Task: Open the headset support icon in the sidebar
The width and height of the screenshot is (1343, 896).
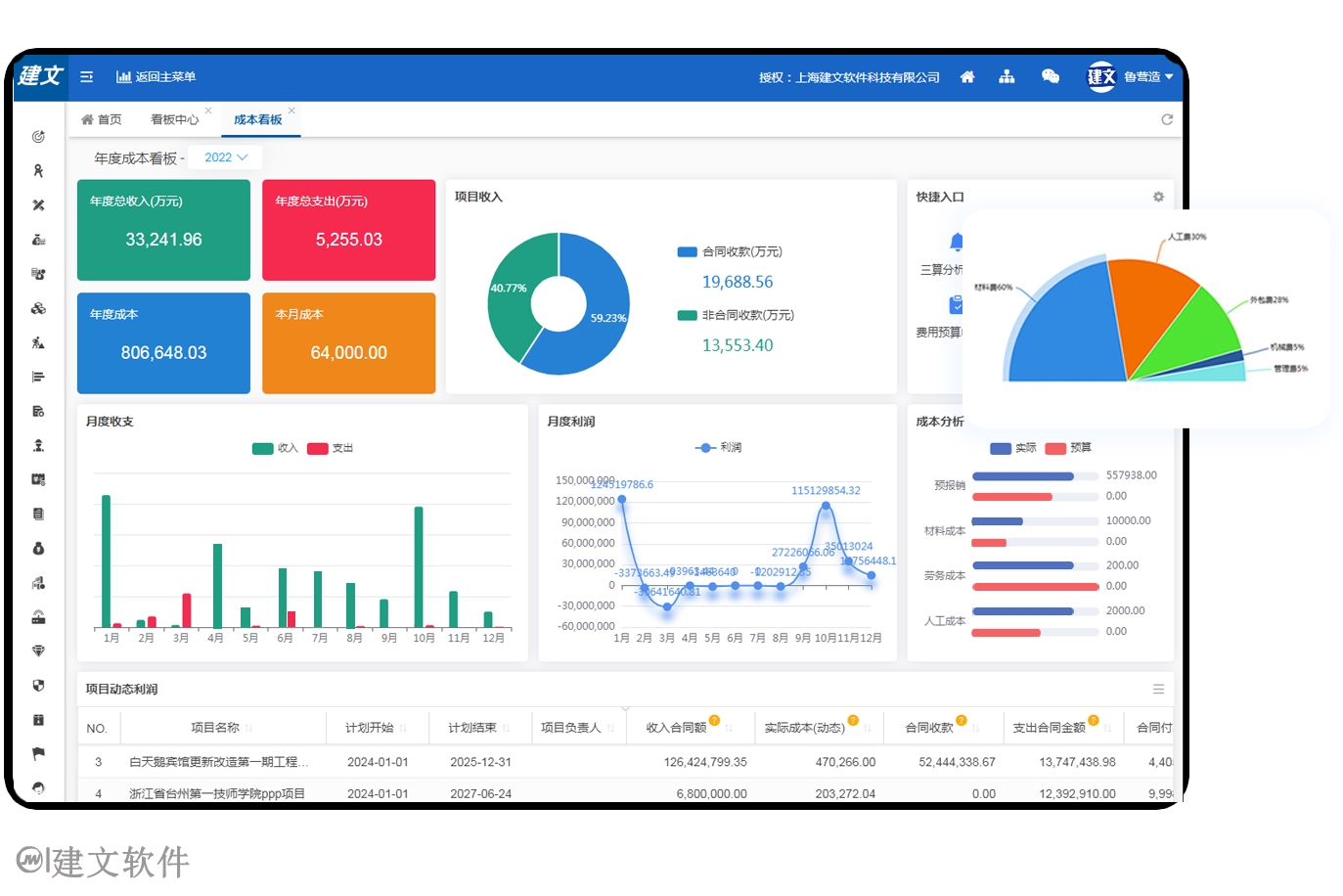Action: click(38, 787)
